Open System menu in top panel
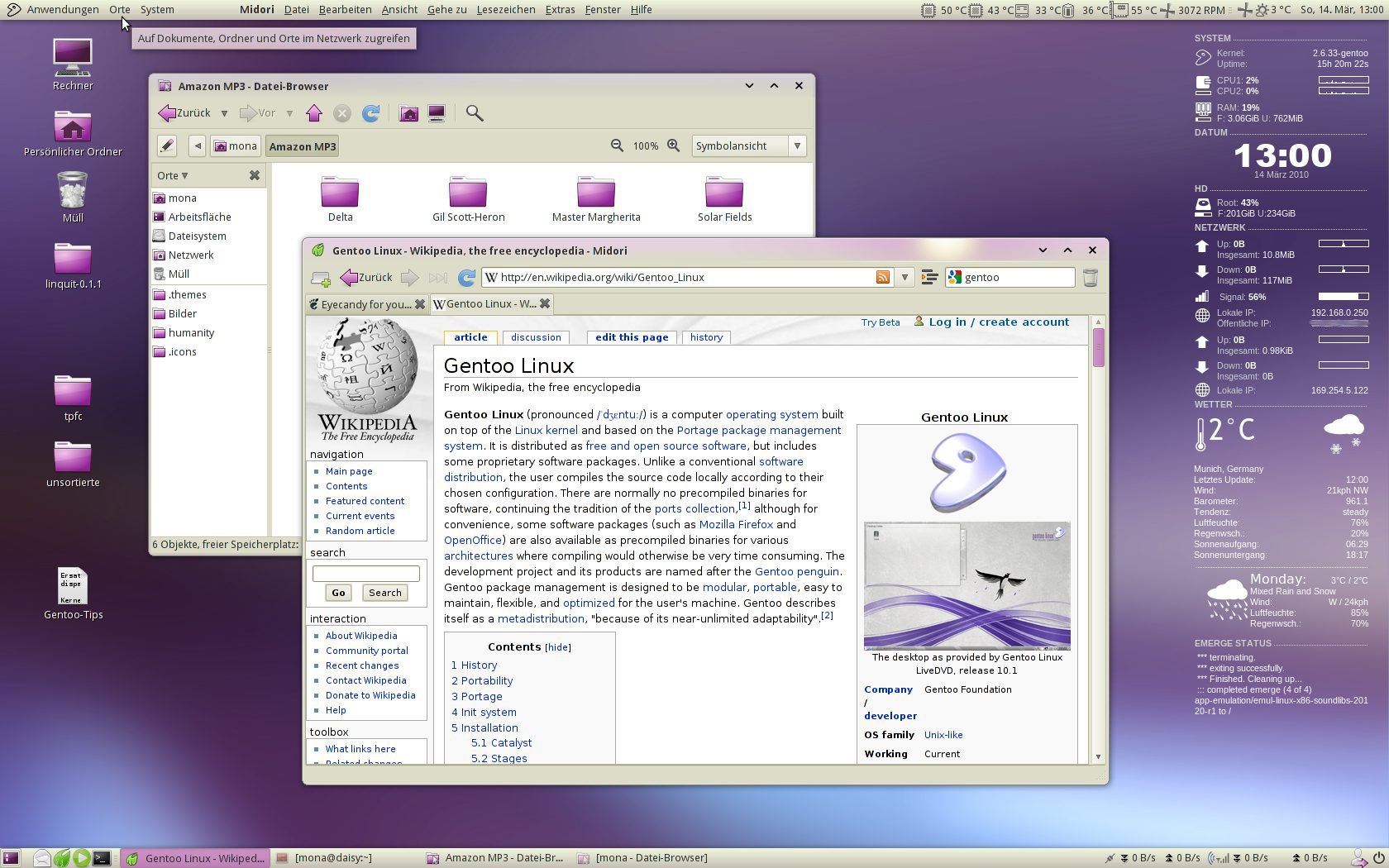This screenshot has height=868, width=1389. coord(157,10)
